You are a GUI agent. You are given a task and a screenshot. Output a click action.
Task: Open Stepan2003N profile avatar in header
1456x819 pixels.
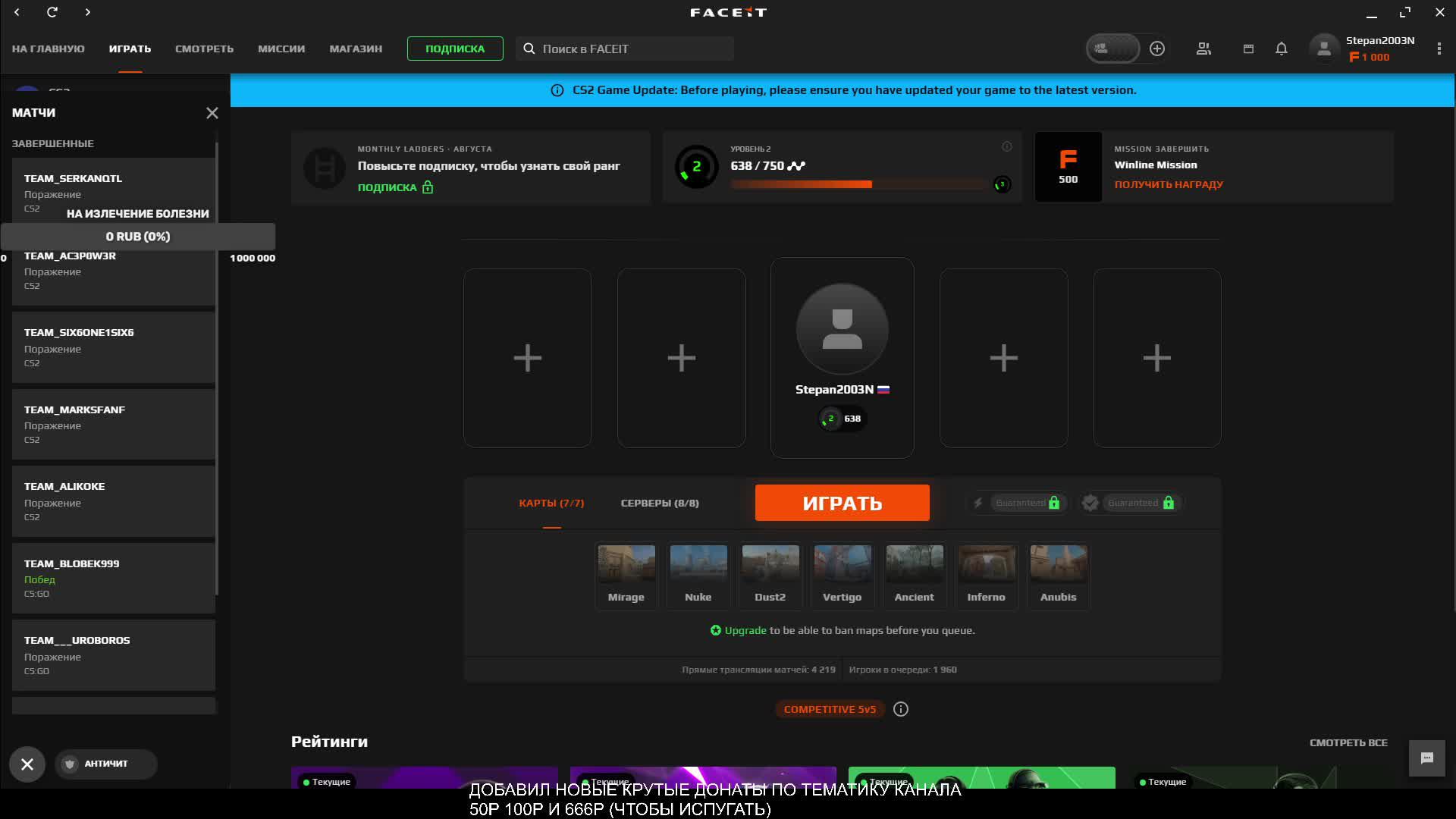pos(1324,49)
